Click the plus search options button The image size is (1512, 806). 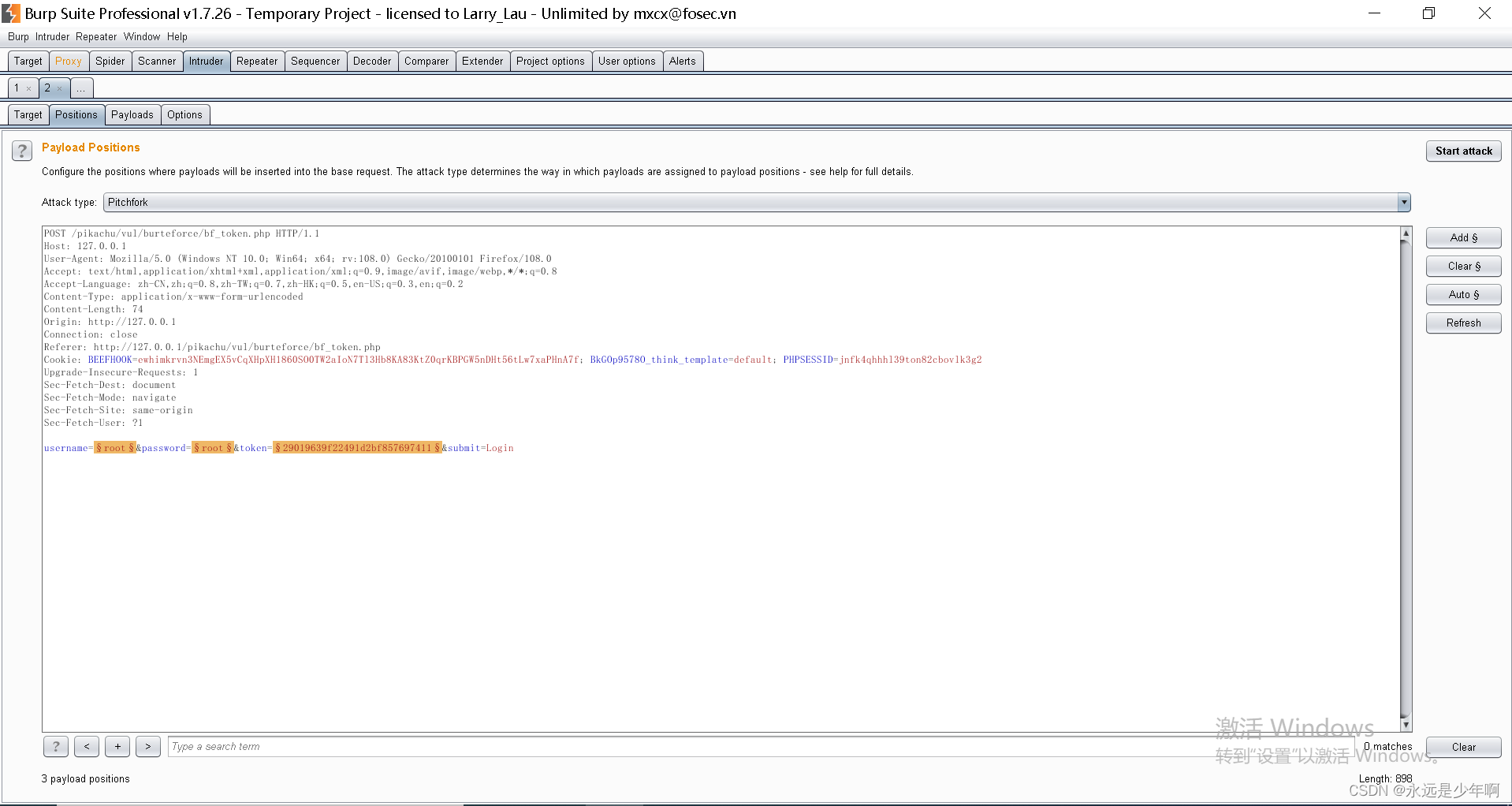click(117, 746)
